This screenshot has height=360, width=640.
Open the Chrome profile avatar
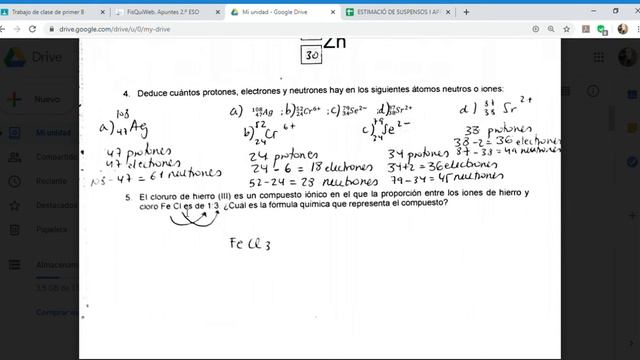(x=622, y=29)
